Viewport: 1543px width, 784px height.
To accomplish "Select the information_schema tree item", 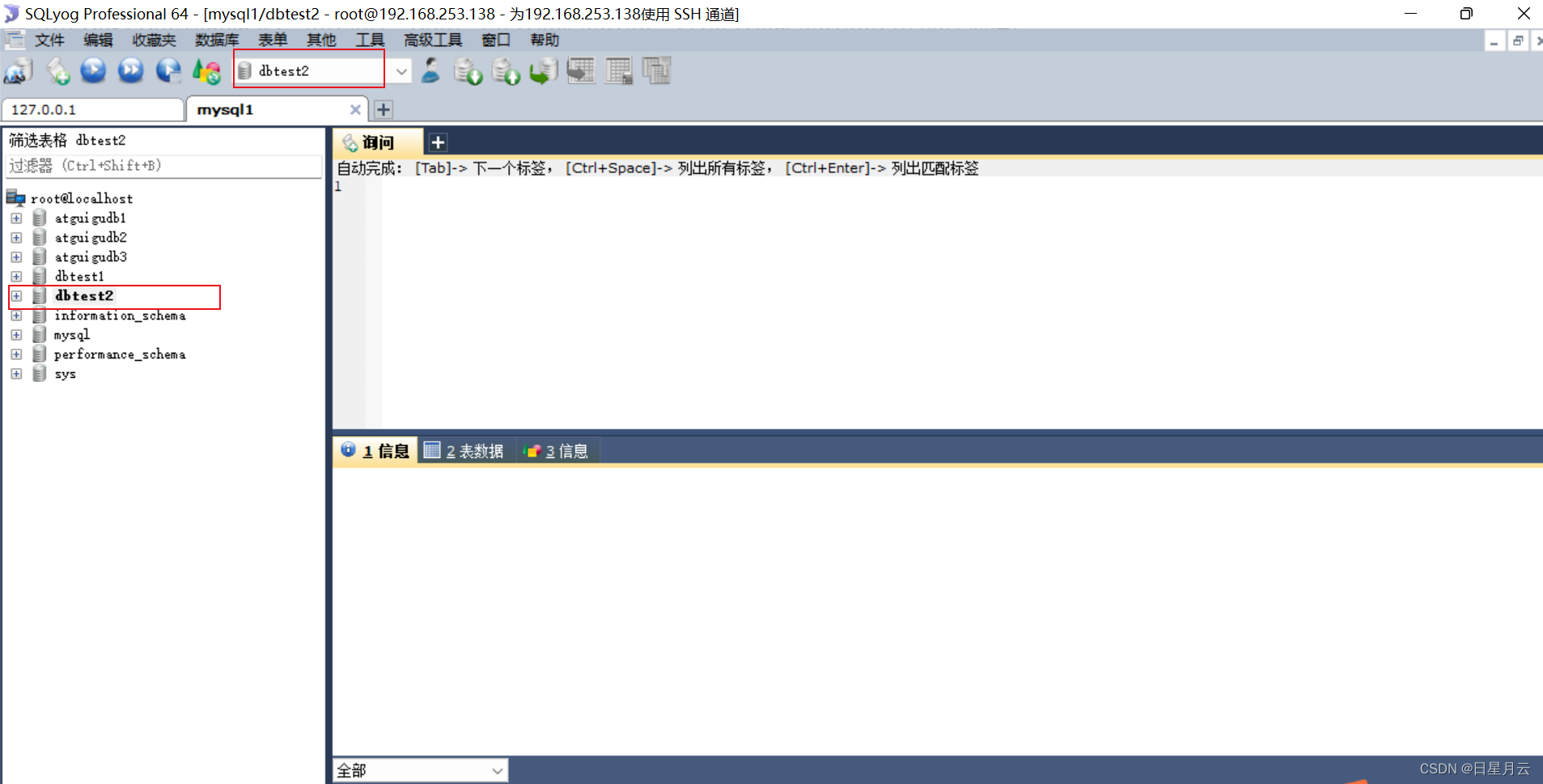I will 120,316.
